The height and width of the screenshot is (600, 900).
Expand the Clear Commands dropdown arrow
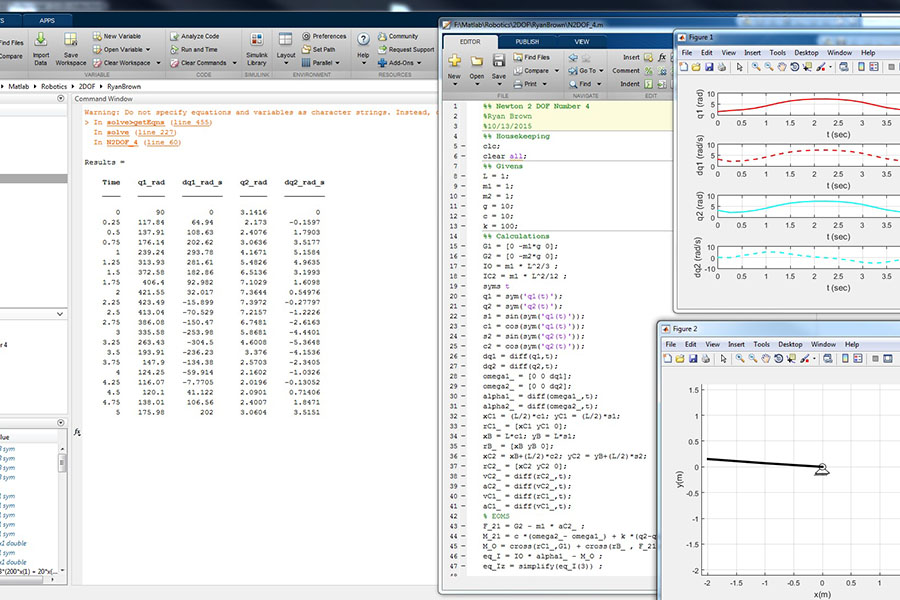234,63
